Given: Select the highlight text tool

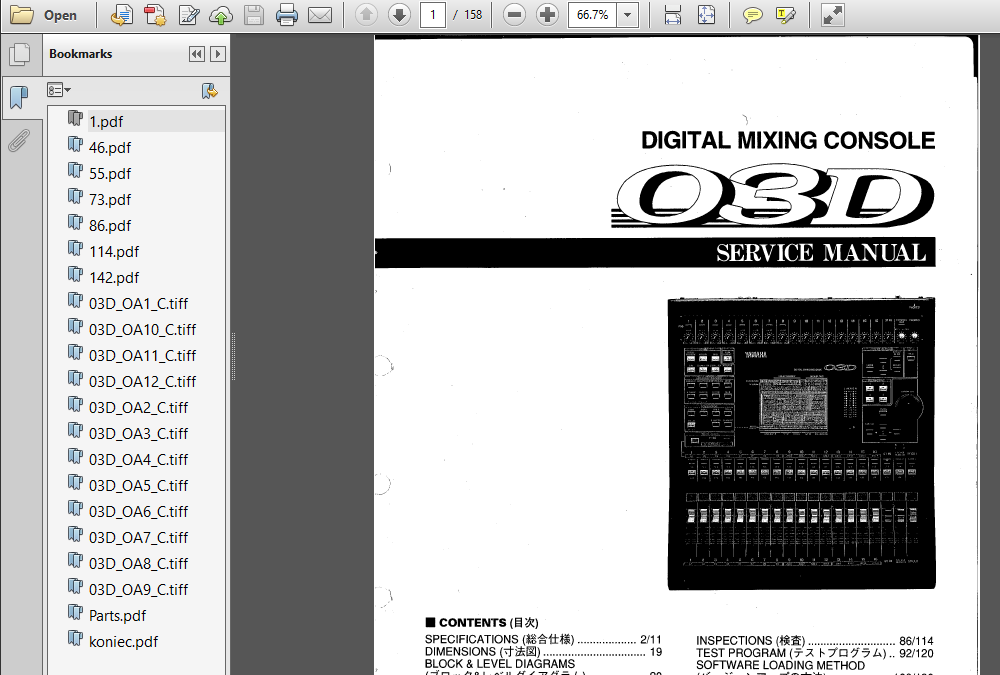Looking at the screenshot, I should pos(785,15).
